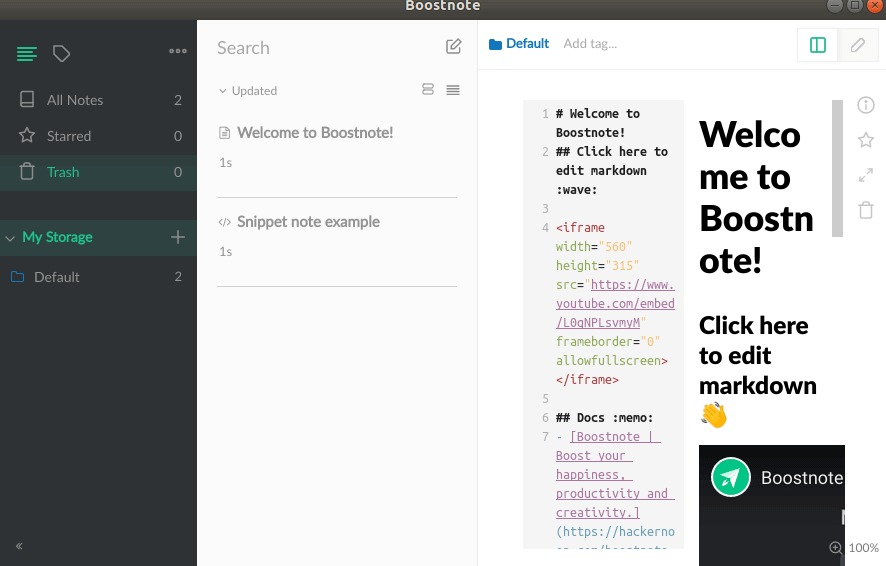Image resolution: width=886 pixels, height=566 pixels.
Task: Collapse the sidebar with double-chevron icon
Action: coord(19,546)
